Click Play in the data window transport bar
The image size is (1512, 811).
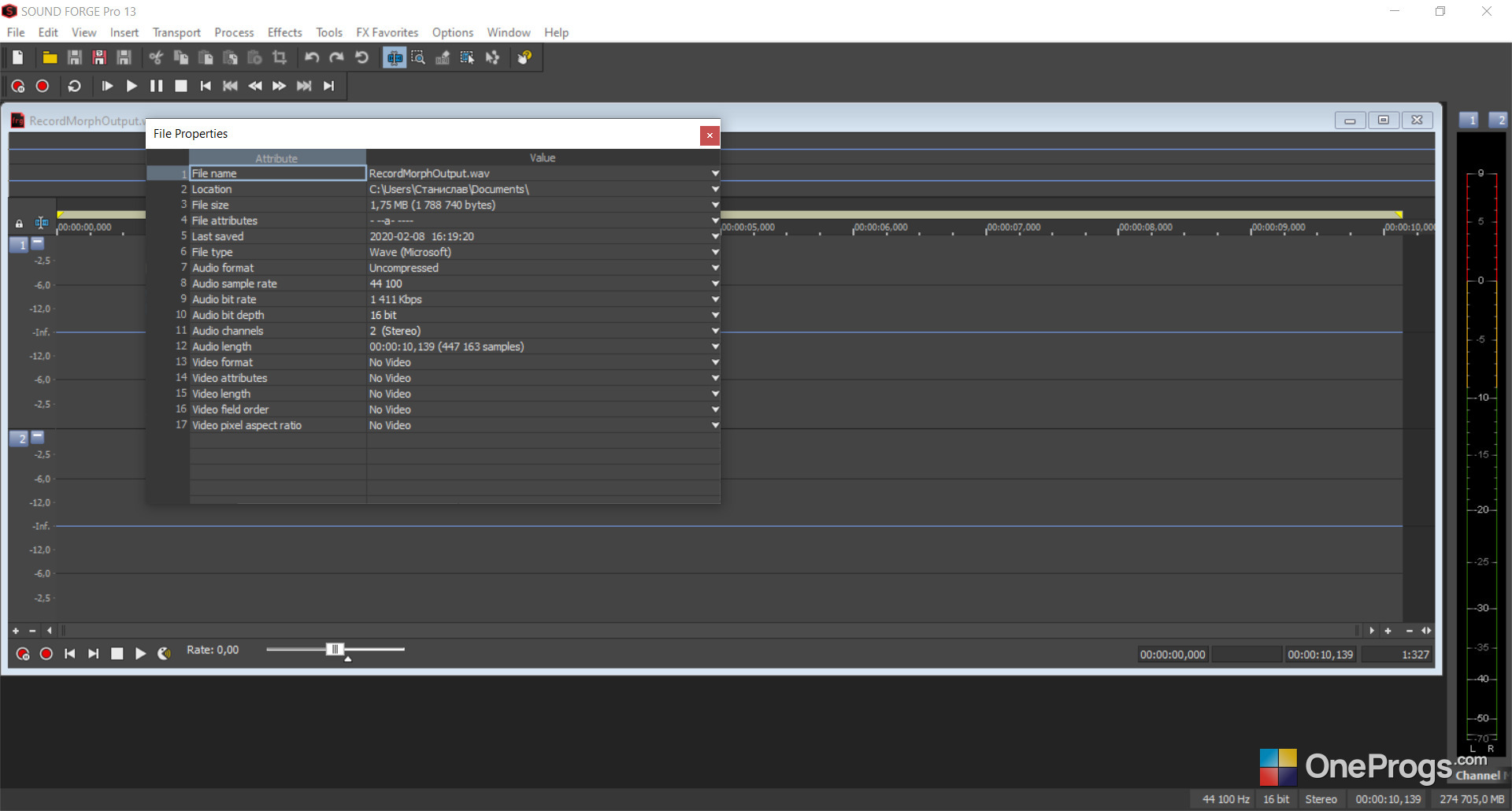(140, 654)
